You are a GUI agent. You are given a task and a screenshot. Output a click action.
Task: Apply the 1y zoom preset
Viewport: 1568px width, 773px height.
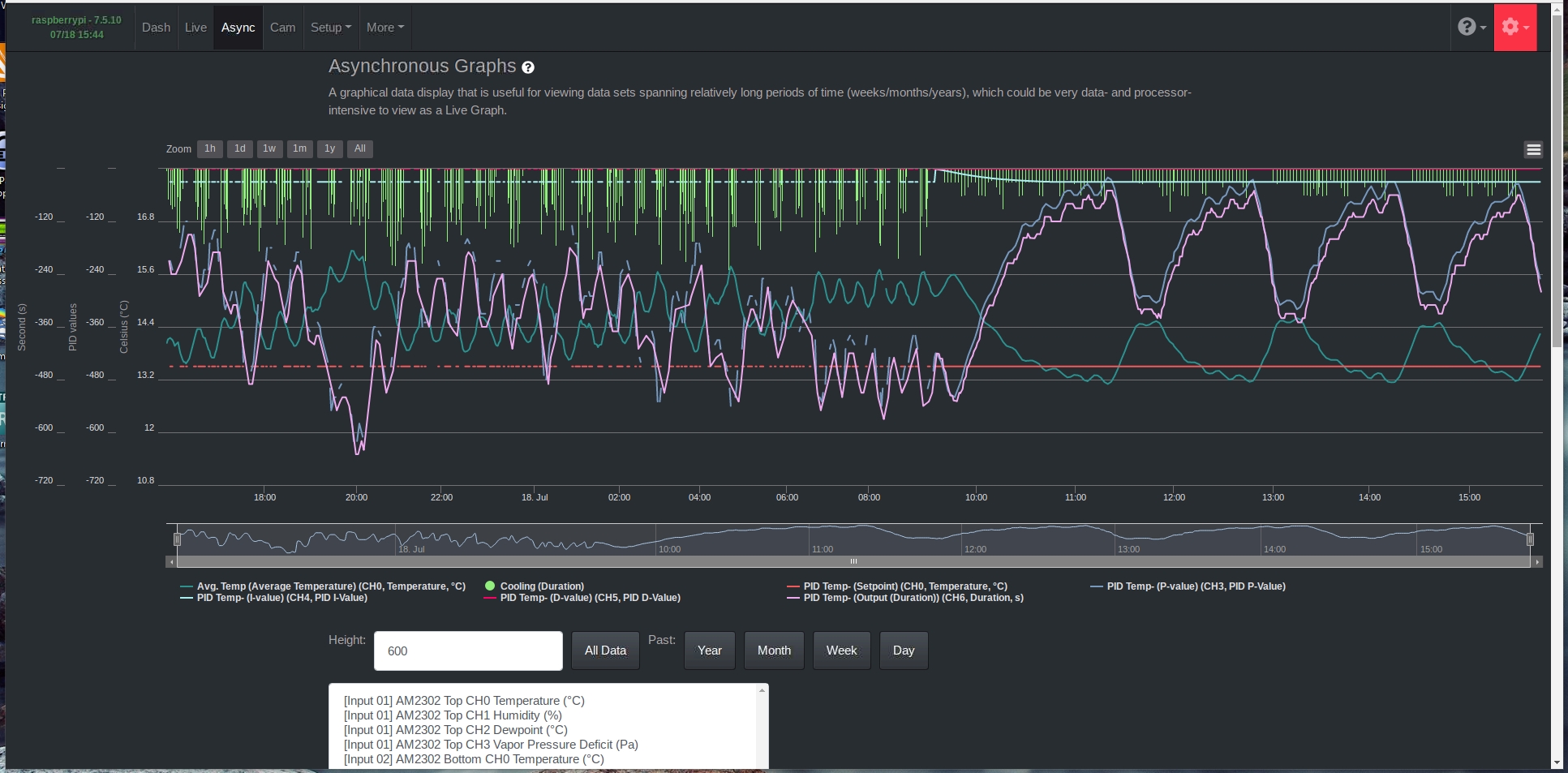(x=329, y=148)
